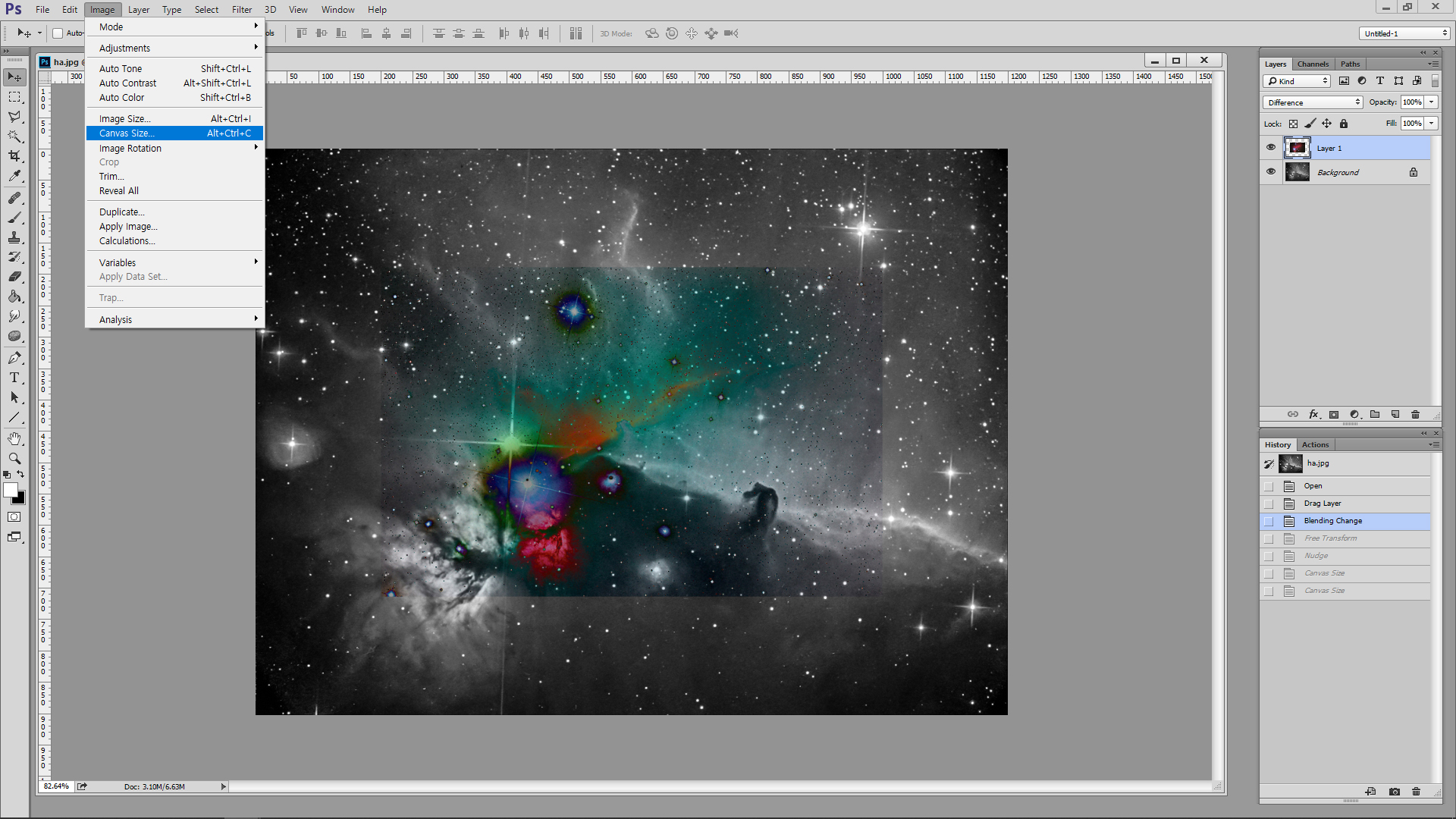Screen dimensions: 1456x819
Task: Select the Background layer row
Action: (1345, 172)
